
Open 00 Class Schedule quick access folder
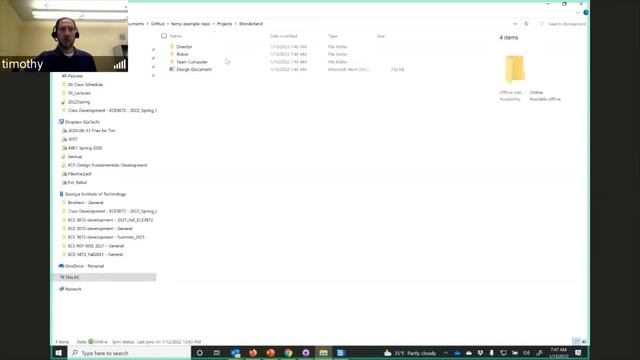(x=85, y=84)
